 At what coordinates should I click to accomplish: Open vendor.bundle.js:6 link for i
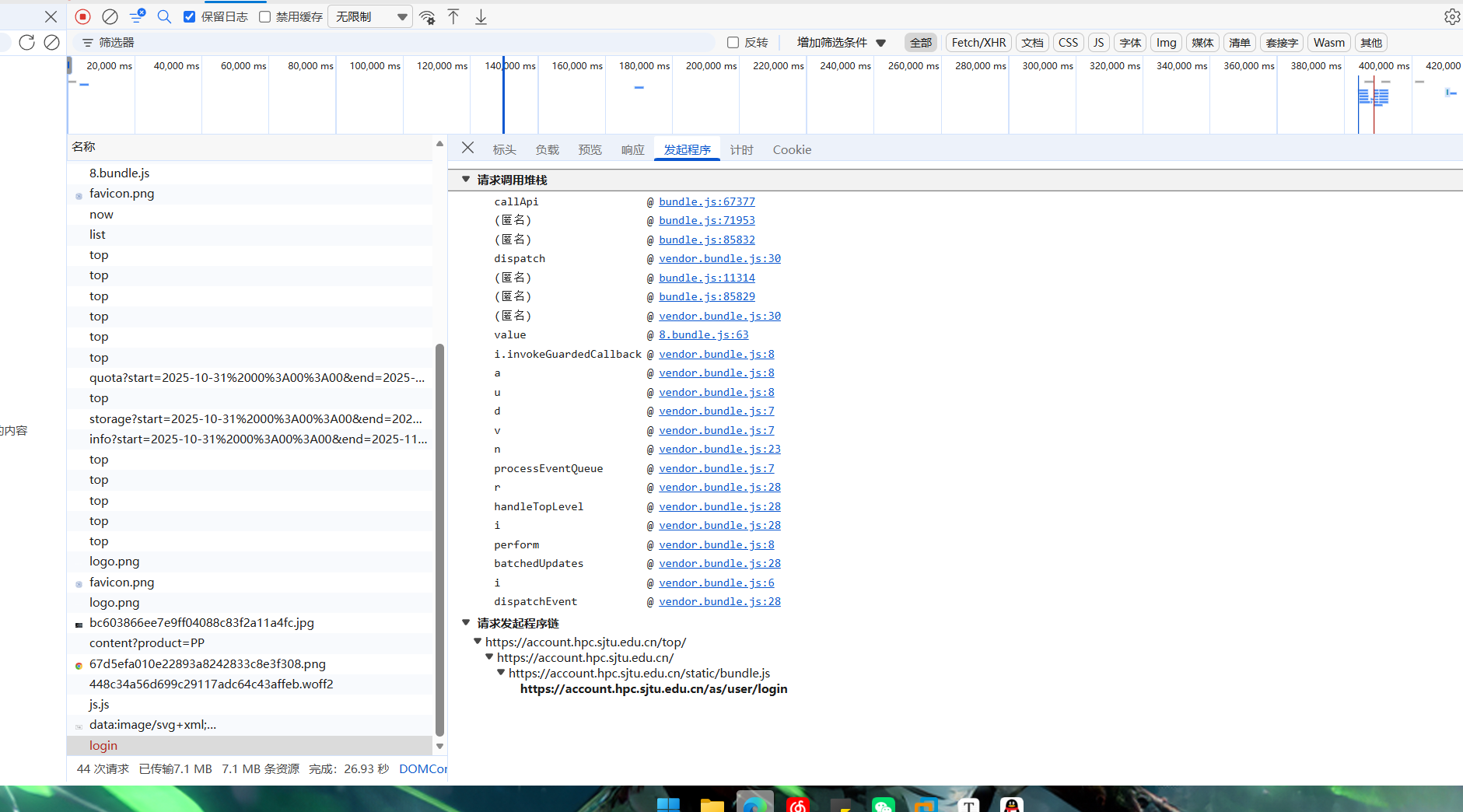(717, 583)
